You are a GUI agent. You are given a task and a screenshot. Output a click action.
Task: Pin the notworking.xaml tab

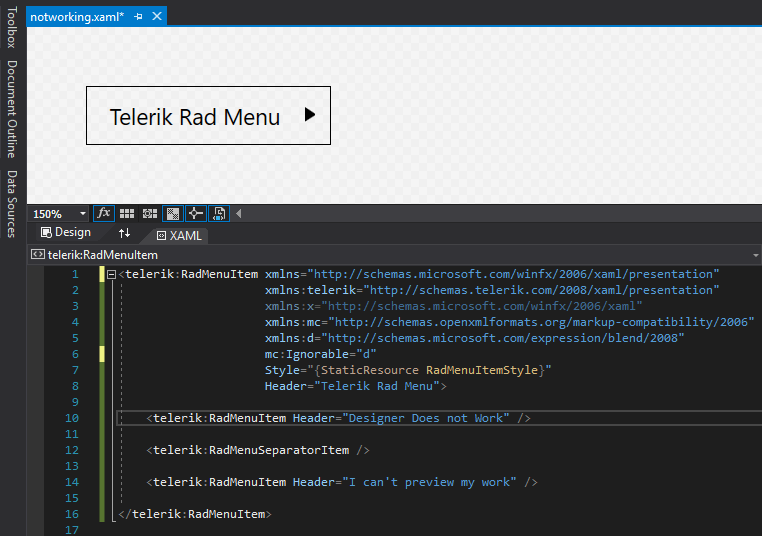point(138,17)
